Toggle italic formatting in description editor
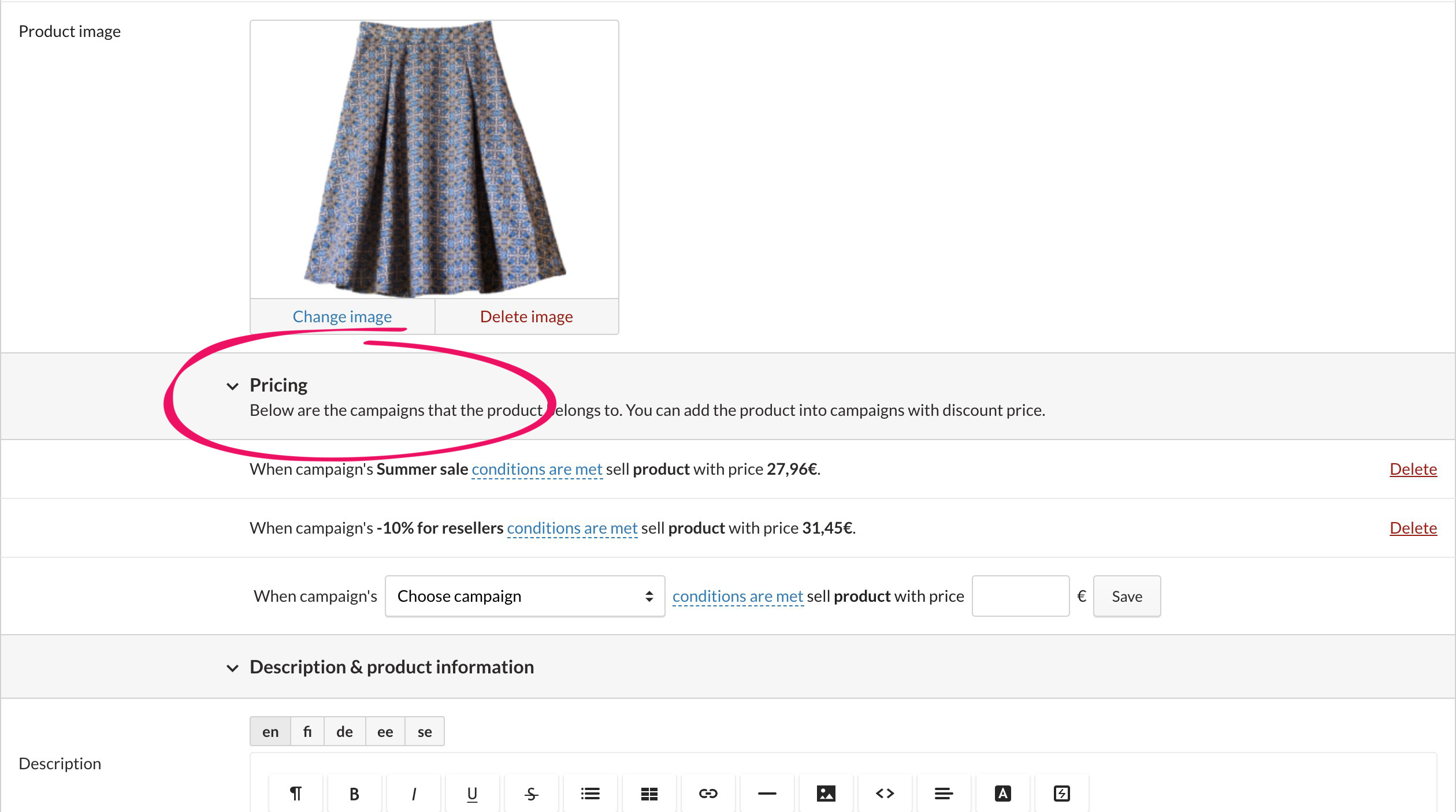Viewport: 1456px width, 812px height. tap(414, 794)
